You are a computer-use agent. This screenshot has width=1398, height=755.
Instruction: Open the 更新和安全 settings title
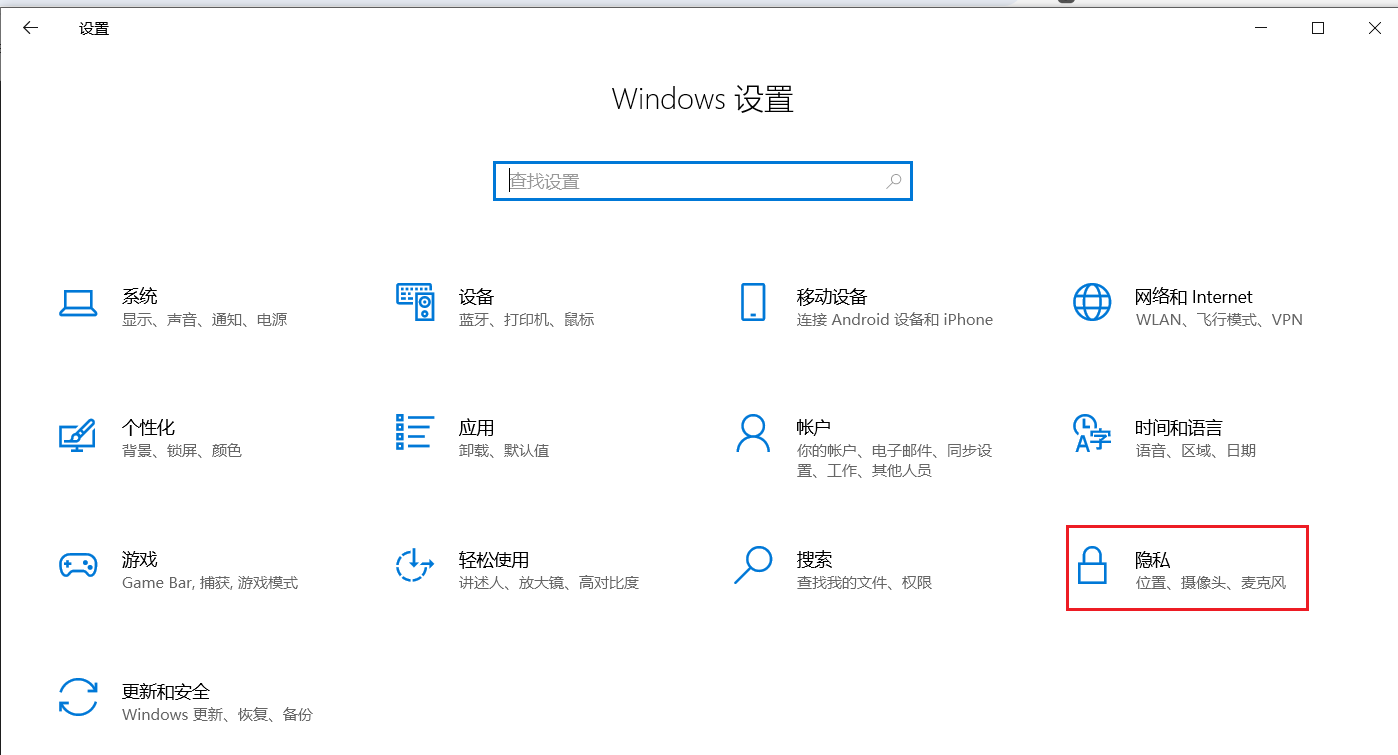coord(166,691)
